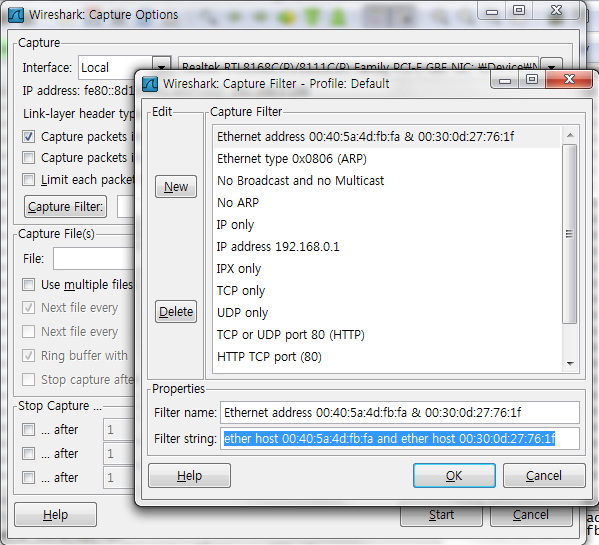
Task: Open Help in Capture Options window
Action: tap(55, 515)
